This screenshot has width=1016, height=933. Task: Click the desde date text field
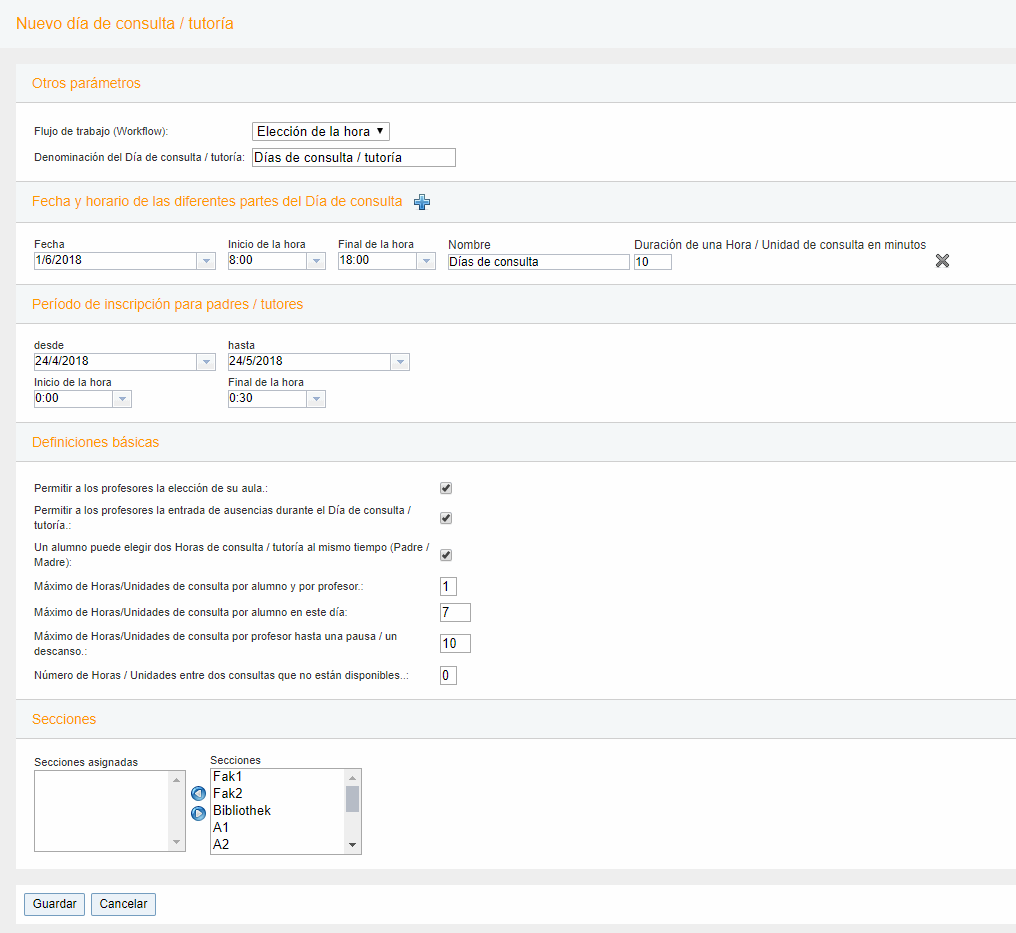[115, 362]
